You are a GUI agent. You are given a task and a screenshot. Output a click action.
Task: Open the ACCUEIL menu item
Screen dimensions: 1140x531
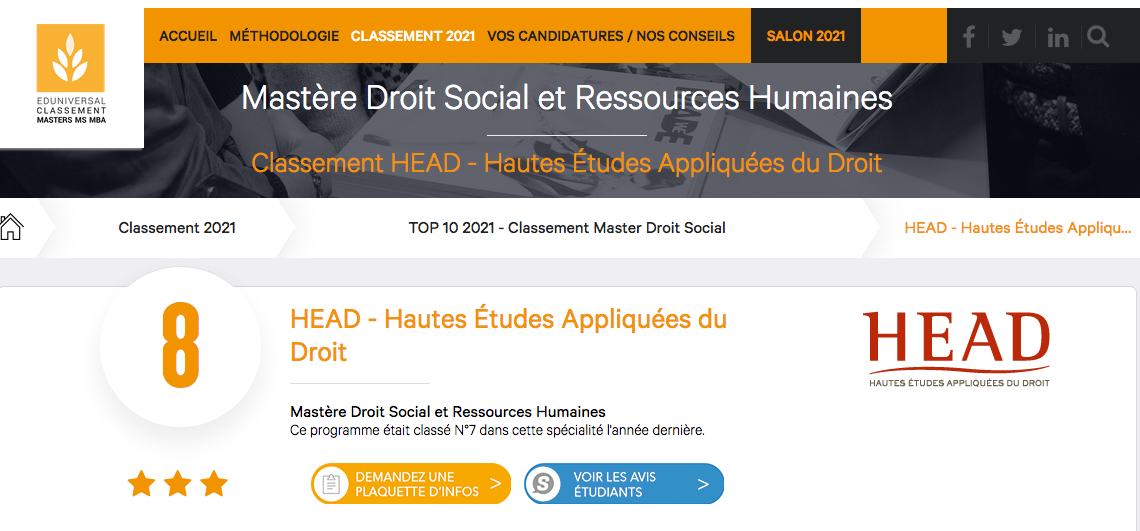188,36
